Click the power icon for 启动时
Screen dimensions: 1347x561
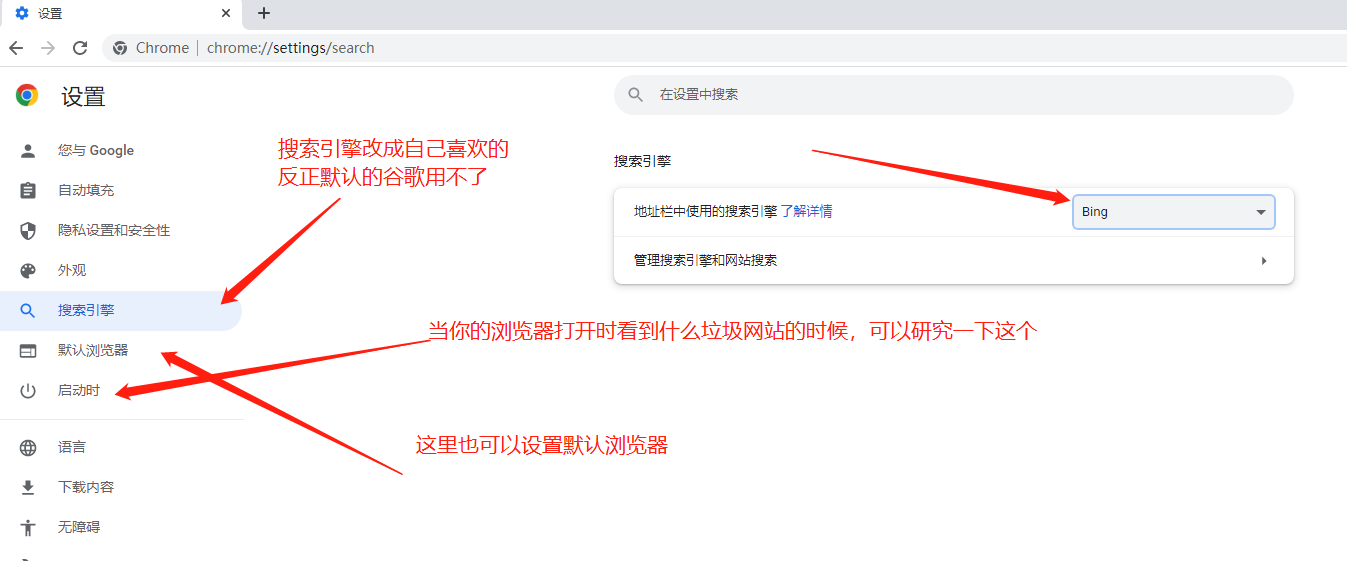tap(28, 391)
